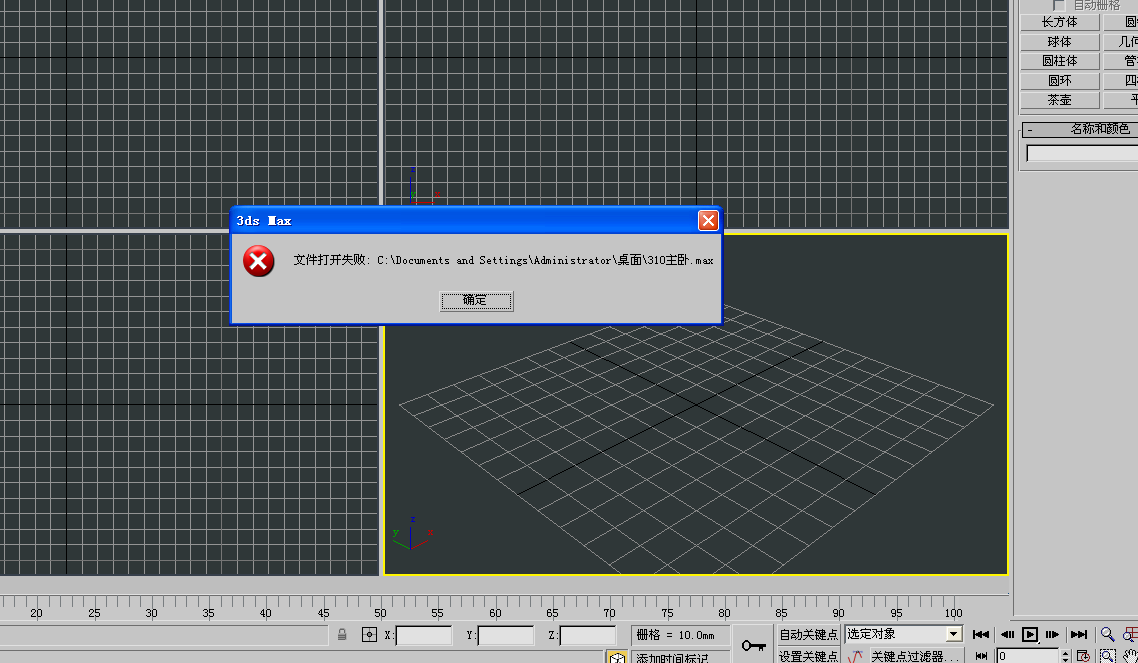Open 关键点过滤器 key filters
The image size is (1138, 663).
pyautogui.click(x=916, y=656)
